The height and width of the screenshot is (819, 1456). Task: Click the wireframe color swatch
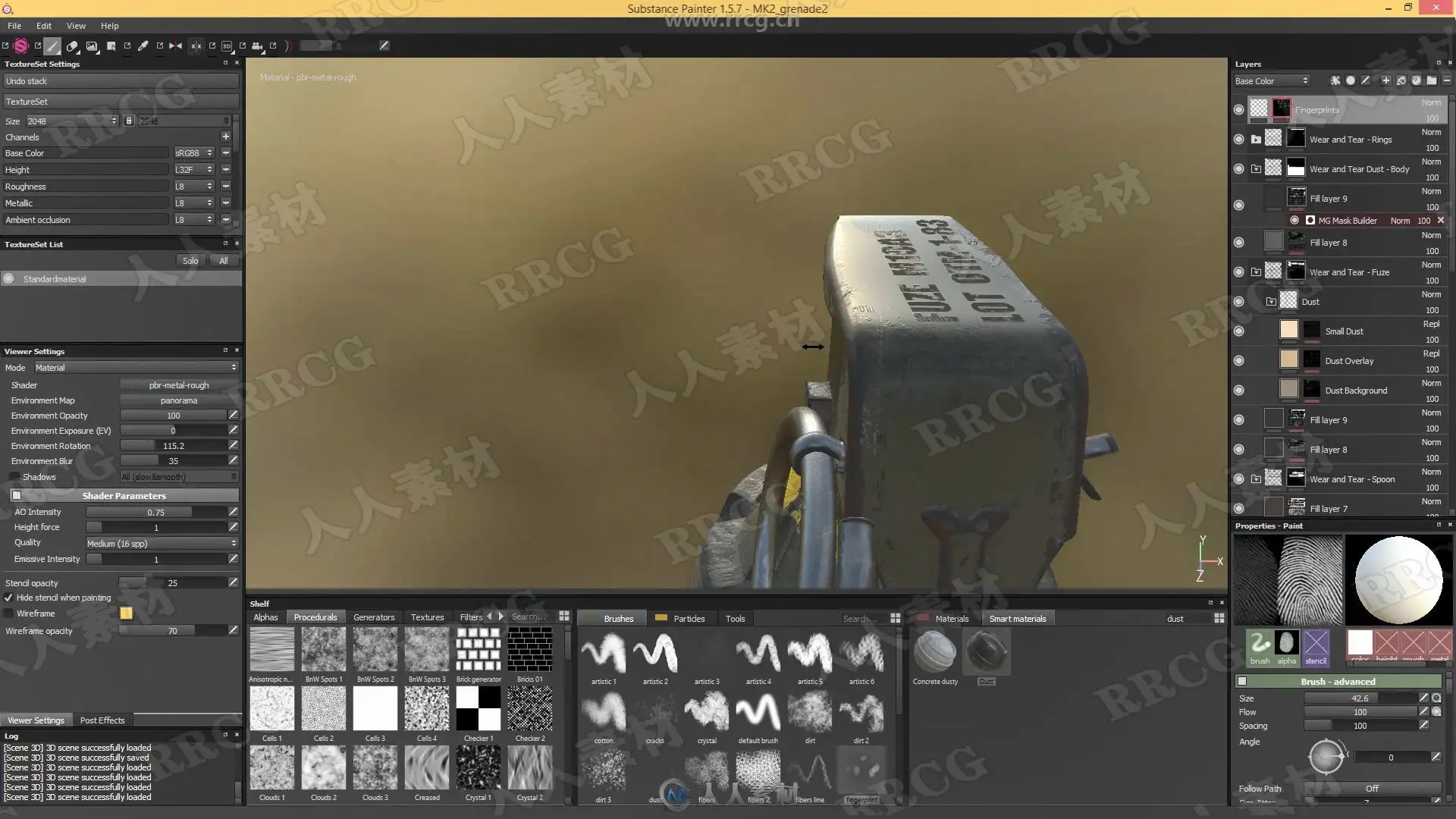pyautogui.click(x=126, y=613)
